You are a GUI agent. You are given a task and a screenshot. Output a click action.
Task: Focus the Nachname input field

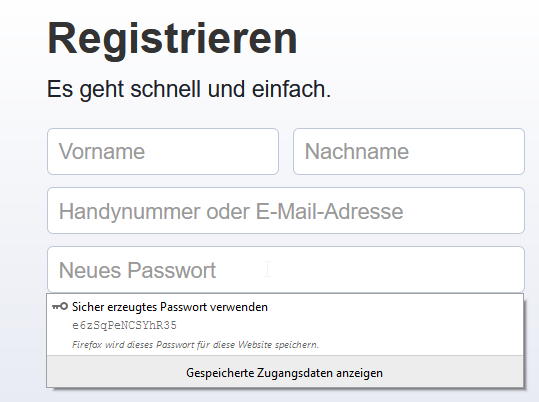tap(409, 152)
